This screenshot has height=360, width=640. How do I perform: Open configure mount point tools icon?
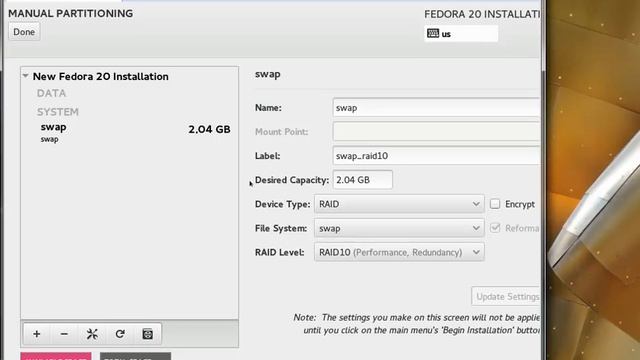click(92, 334)
